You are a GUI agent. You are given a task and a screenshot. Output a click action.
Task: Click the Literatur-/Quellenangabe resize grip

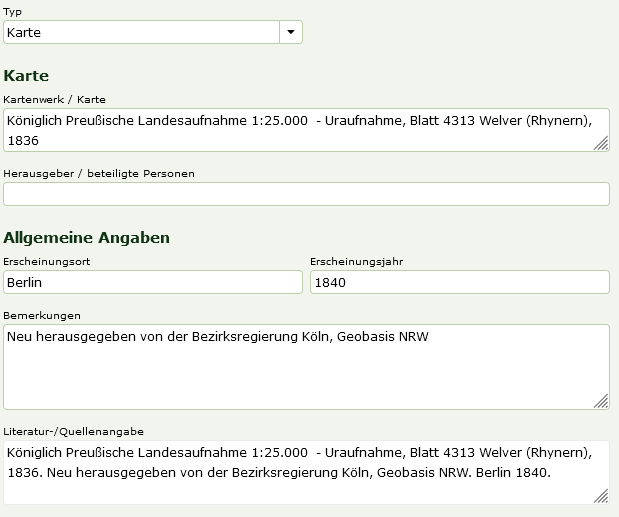tap(601, 496)
